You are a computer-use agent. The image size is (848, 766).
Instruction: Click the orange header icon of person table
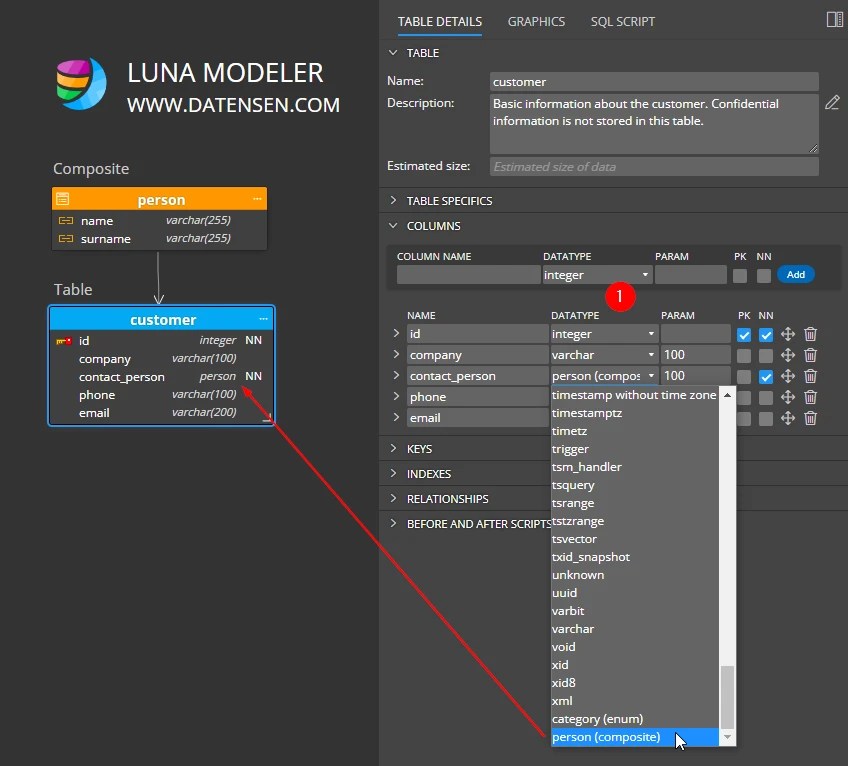[x=63, y=199]
